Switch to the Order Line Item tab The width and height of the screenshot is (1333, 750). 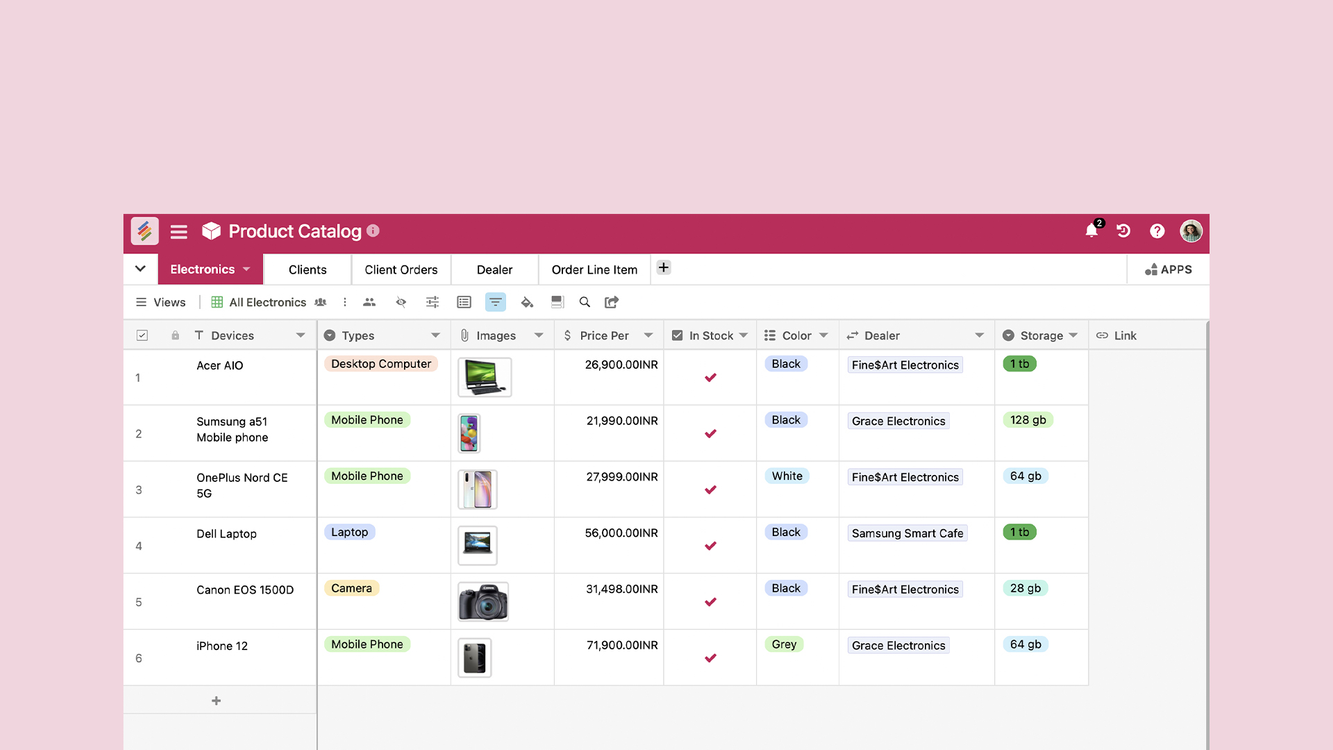[x=594, y=269]
